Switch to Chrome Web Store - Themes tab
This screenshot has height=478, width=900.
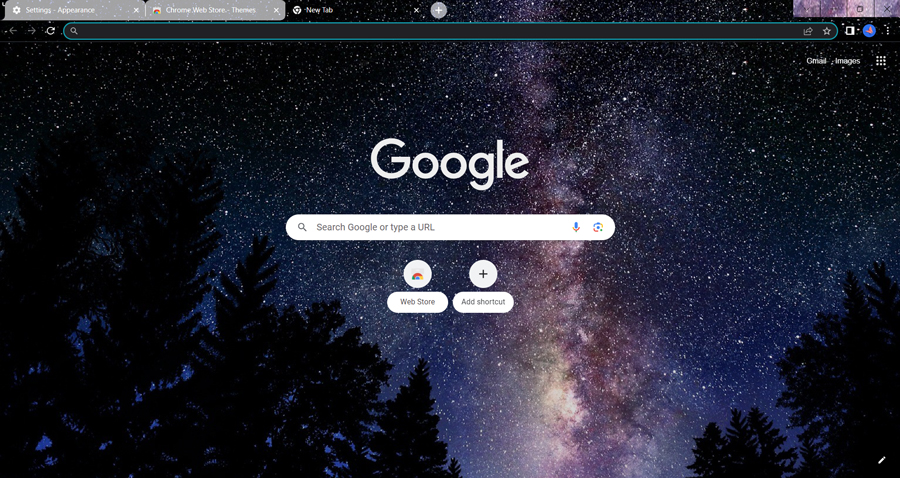coord(215,10)
